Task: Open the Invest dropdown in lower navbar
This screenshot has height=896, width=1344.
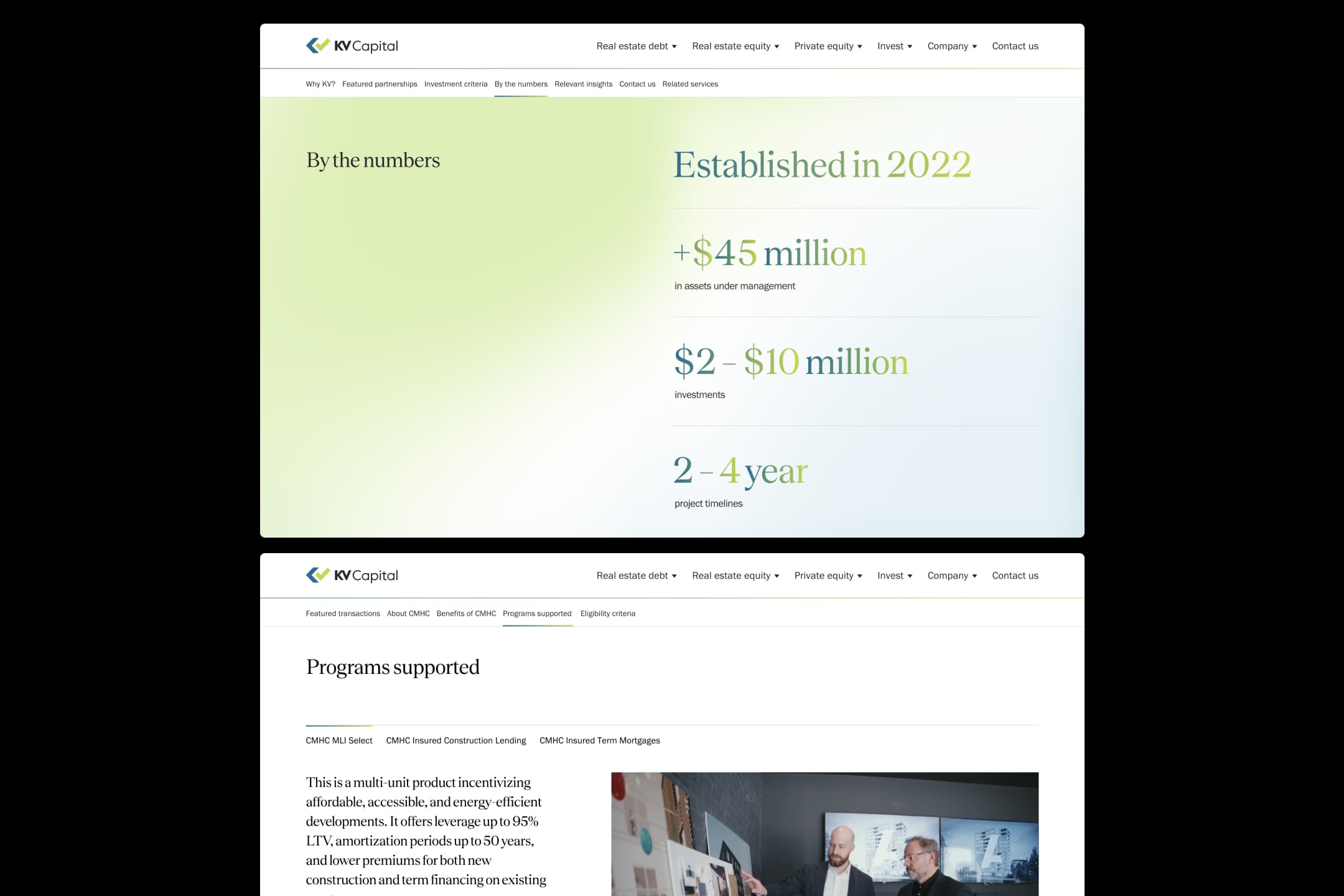Action: coord(894,576)
